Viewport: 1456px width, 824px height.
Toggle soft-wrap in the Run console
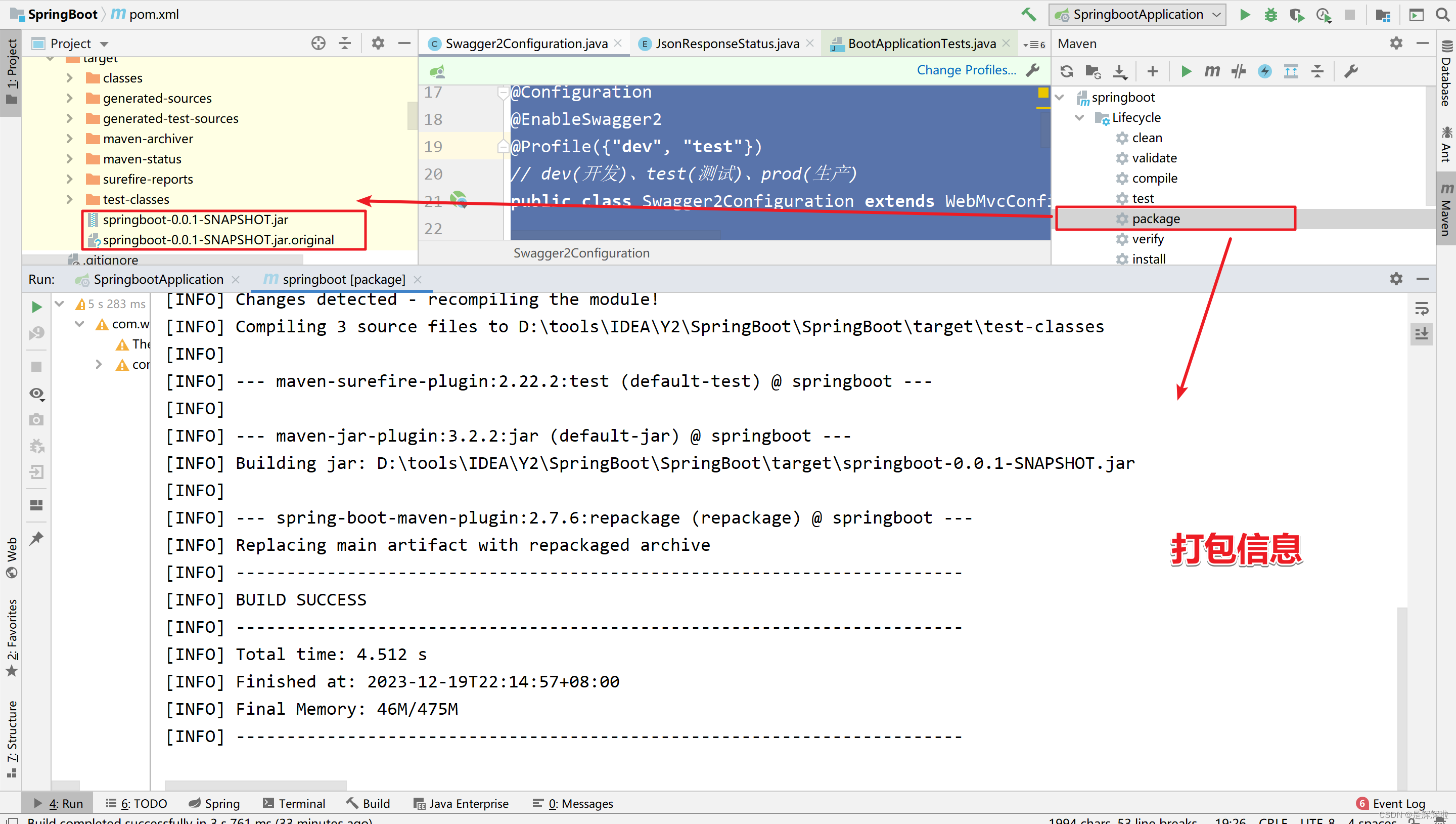pos(1422,309)
